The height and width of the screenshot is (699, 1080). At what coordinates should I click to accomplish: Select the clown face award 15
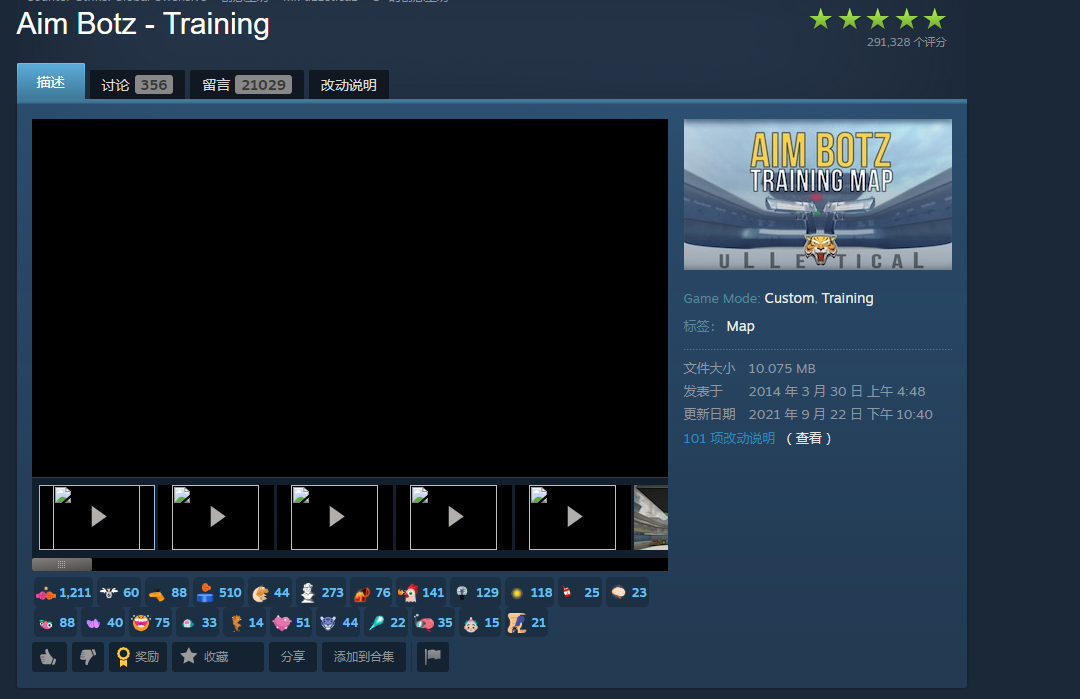tap(481, 623)
